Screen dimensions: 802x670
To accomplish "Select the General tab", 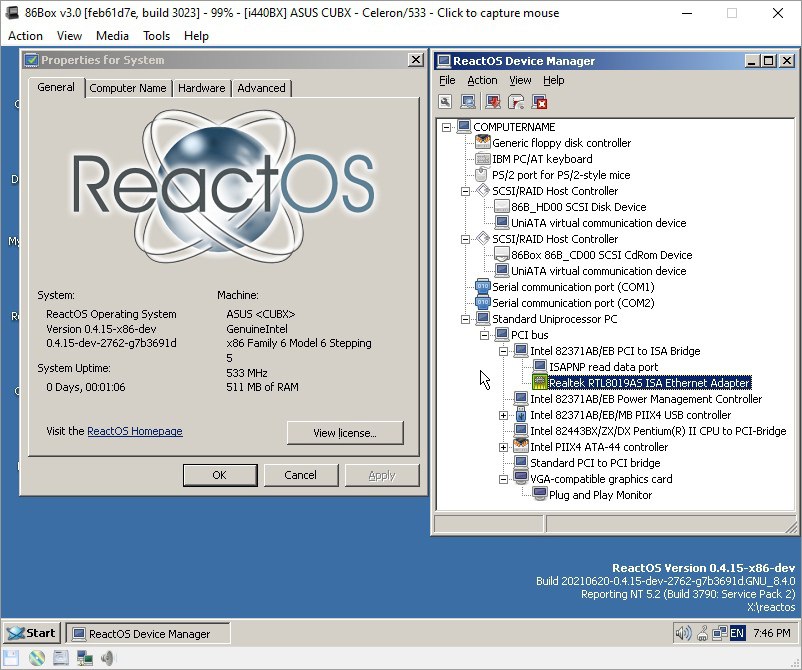I will tap(56, 87).
